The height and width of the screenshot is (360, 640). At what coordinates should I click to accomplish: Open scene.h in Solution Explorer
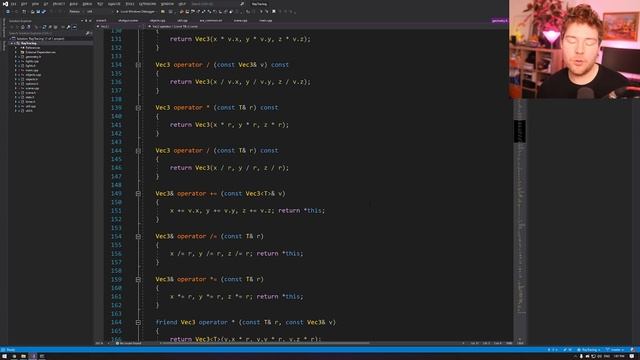click(31, 93)
